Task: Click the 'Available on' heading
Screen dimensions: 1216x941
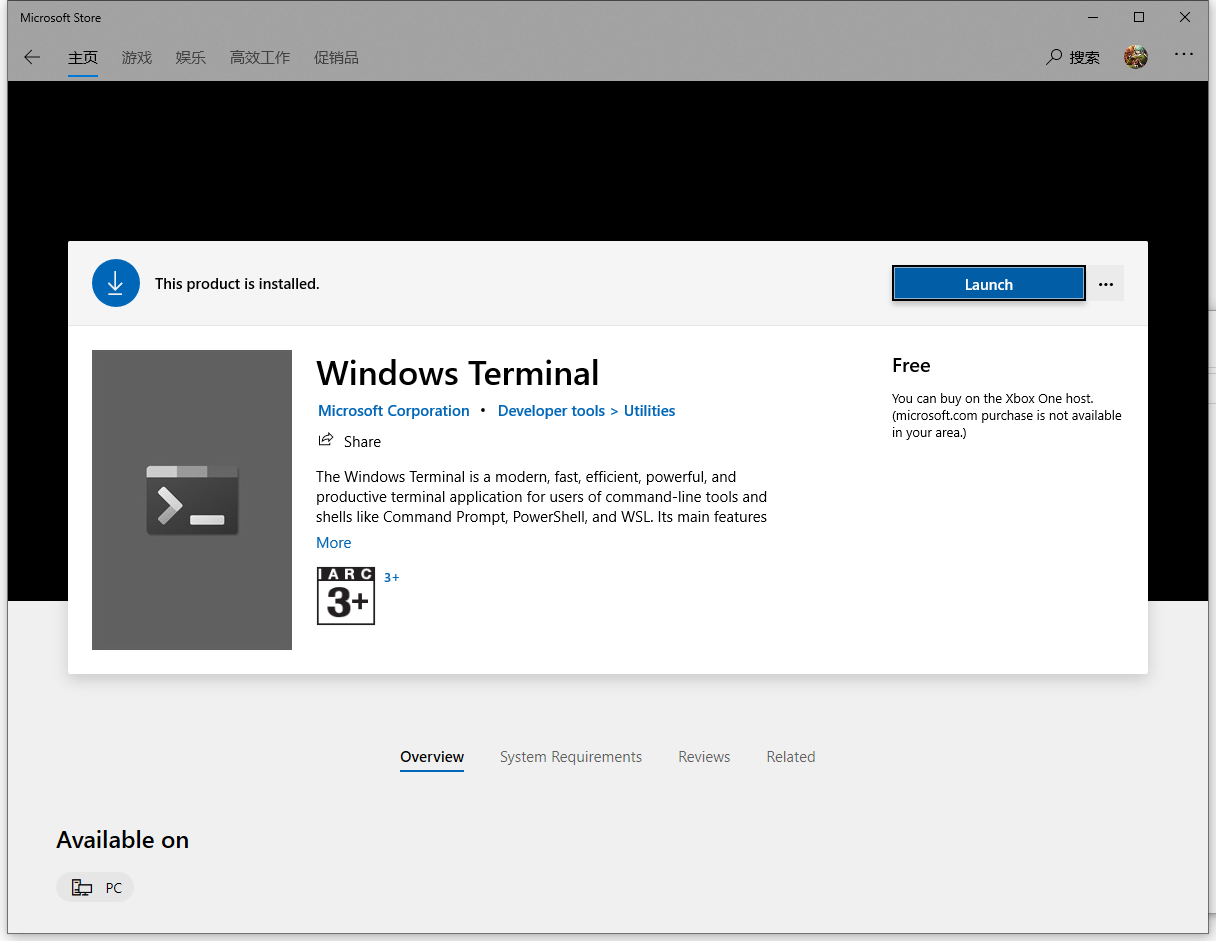Action: pyautogui.click(x=123, y=840)
